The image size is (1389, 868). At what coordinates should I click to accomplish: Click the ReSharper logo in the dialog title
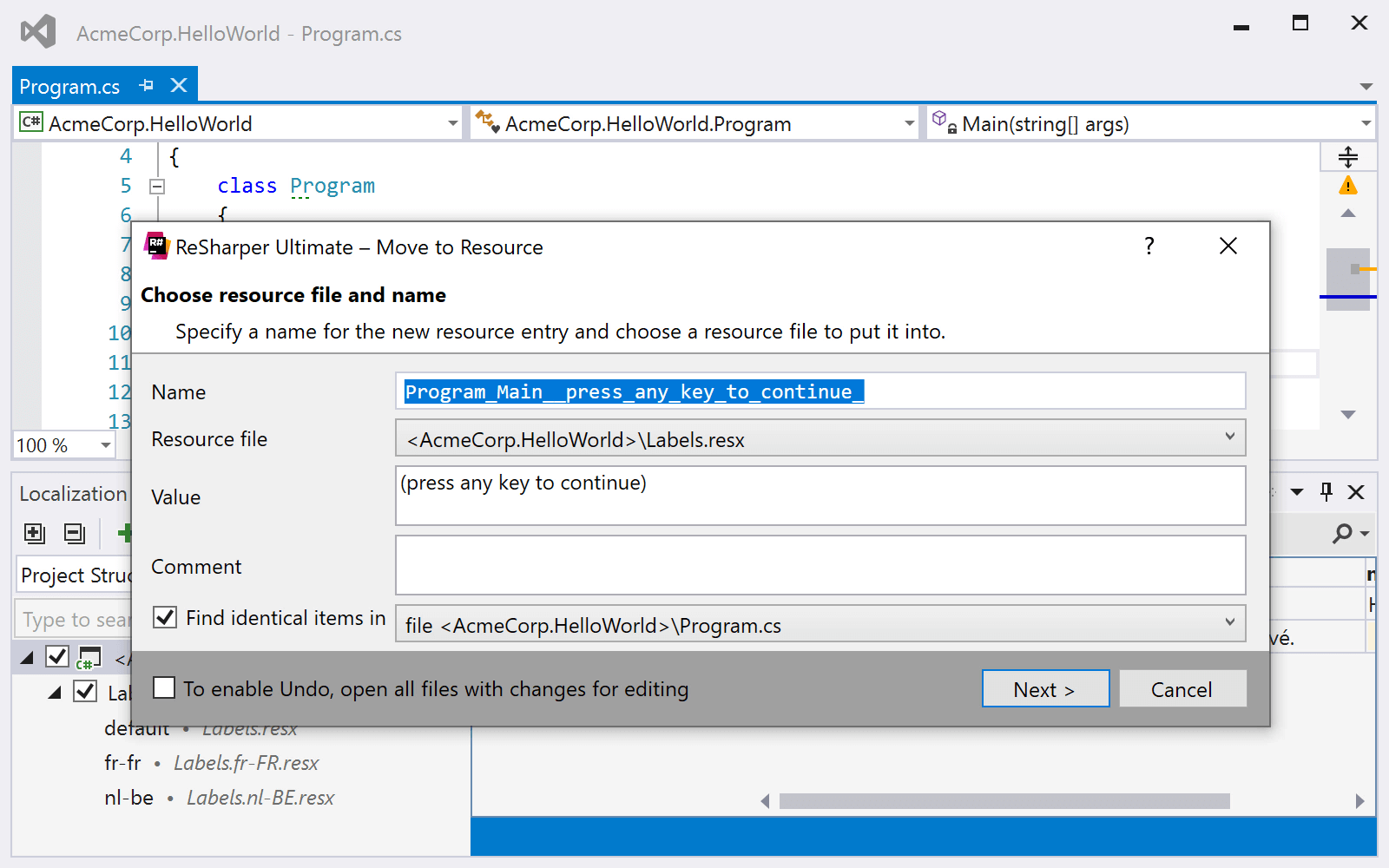[156, 247]
